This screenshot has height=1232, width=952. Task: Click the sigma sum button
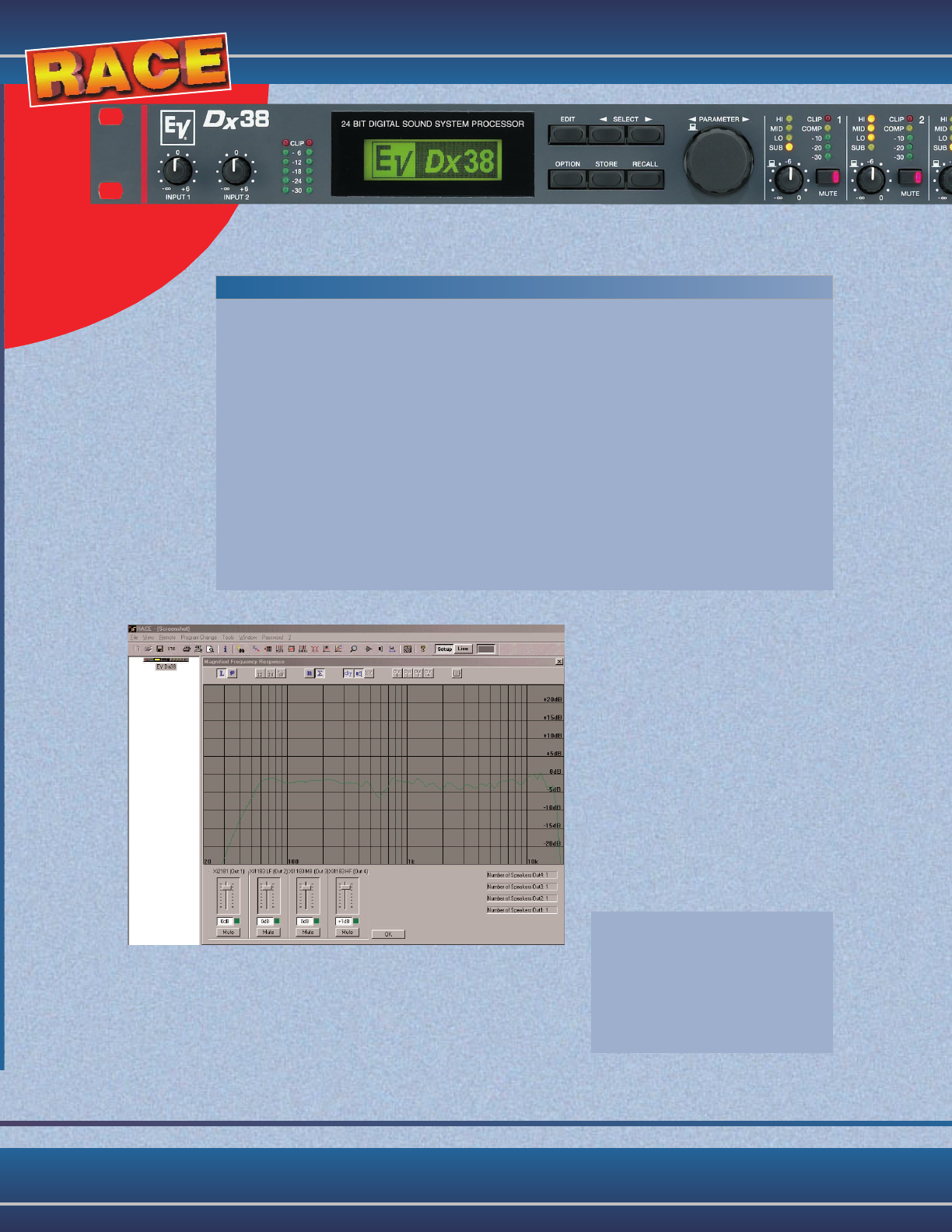[320, 674]
